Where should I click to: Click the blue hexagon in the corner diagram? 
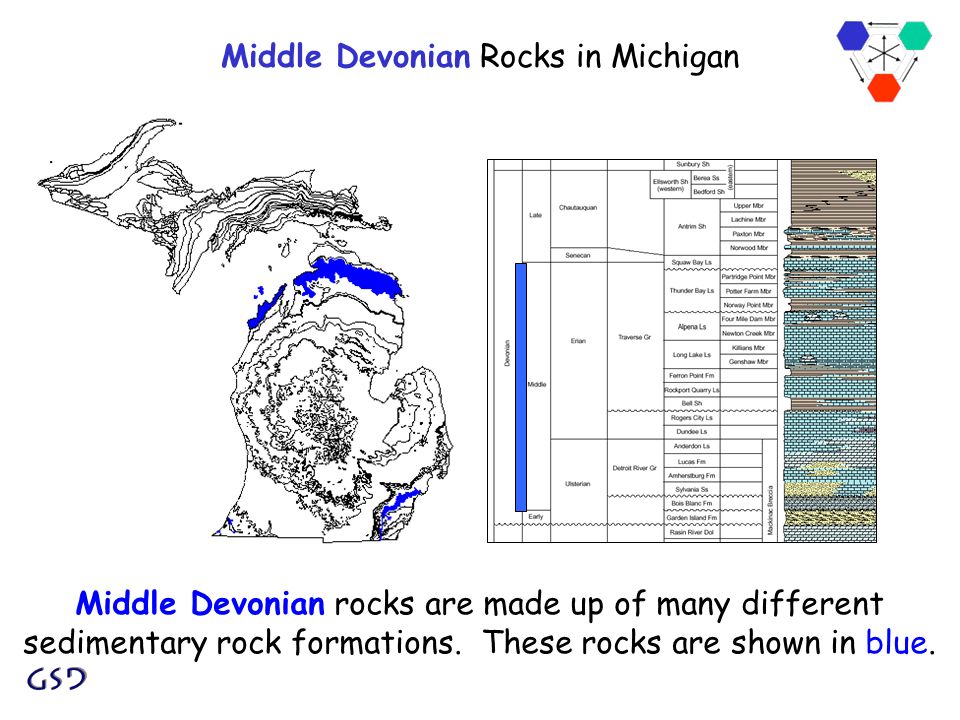[x=853, y=36]
